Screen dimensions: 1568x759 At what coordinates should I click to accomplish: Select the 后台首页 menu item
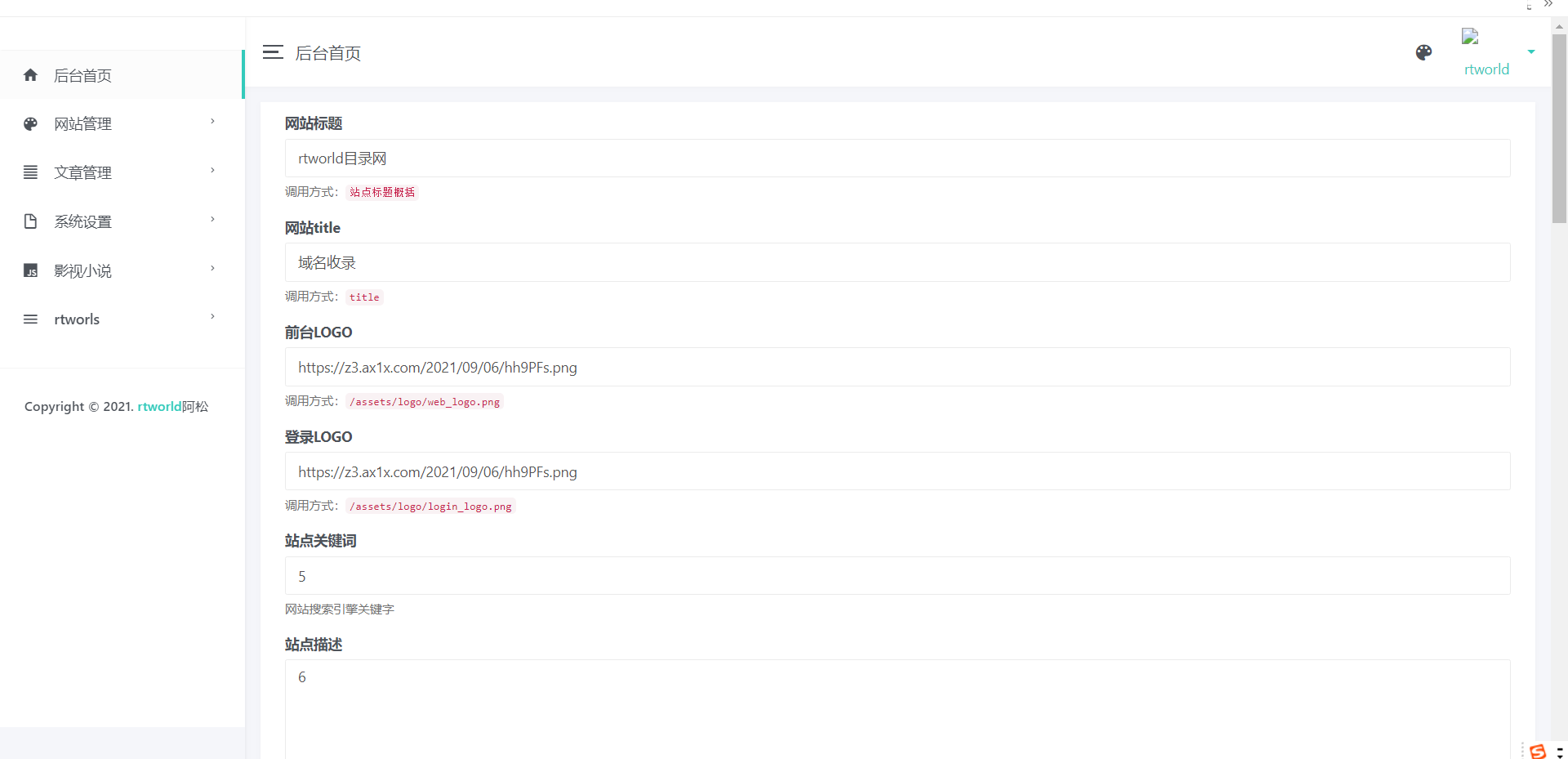pyautogui.click(x=82, y=75)
